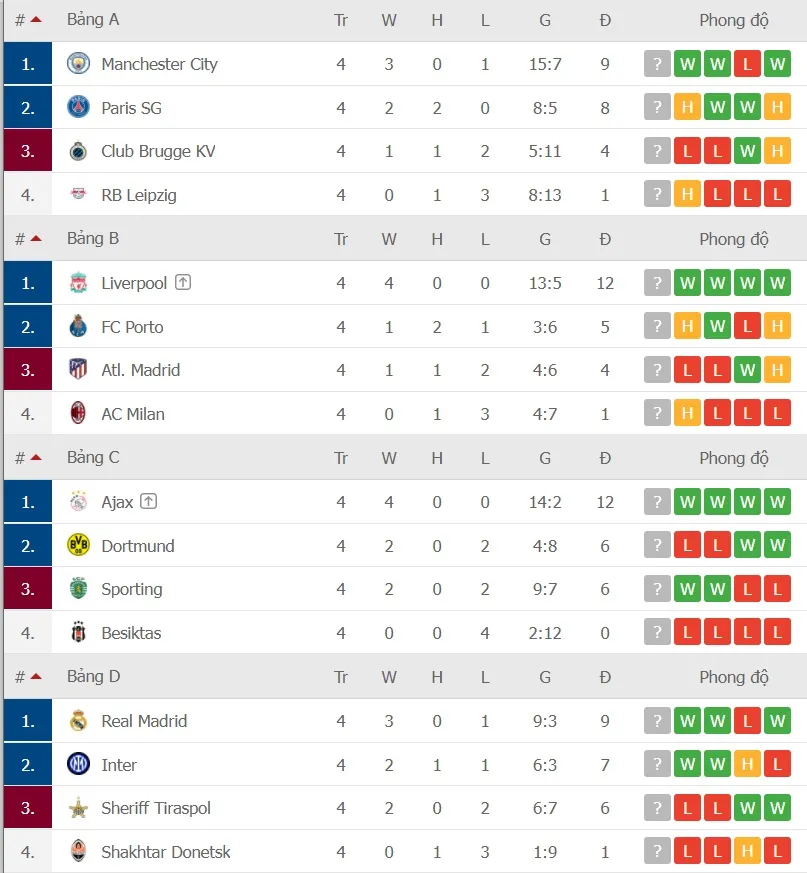Click the pending fixture marker for Sporting

pyautogui.click(x=657, y=589)
